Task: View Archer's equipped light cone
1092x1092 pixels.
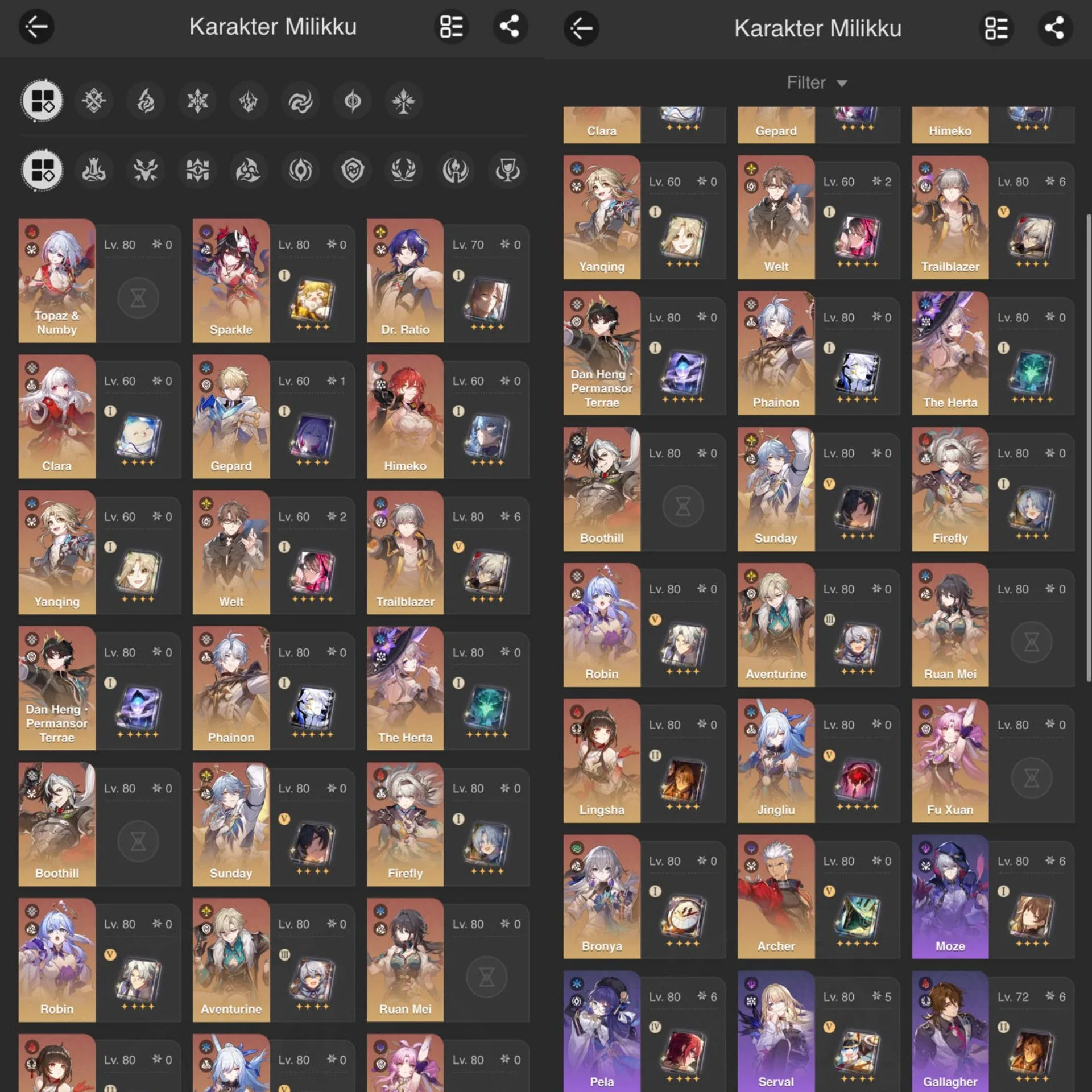Action: tap(858, 917)
